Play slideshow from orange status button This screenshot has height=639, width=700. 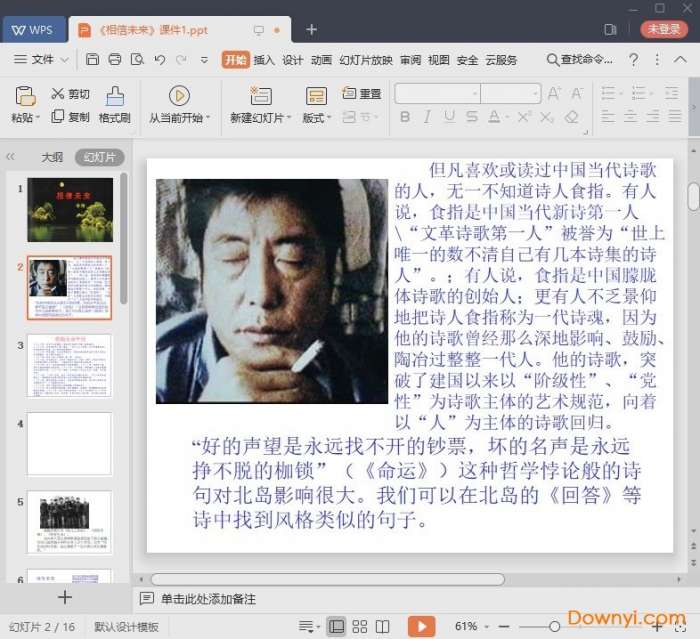pos(421,626)
